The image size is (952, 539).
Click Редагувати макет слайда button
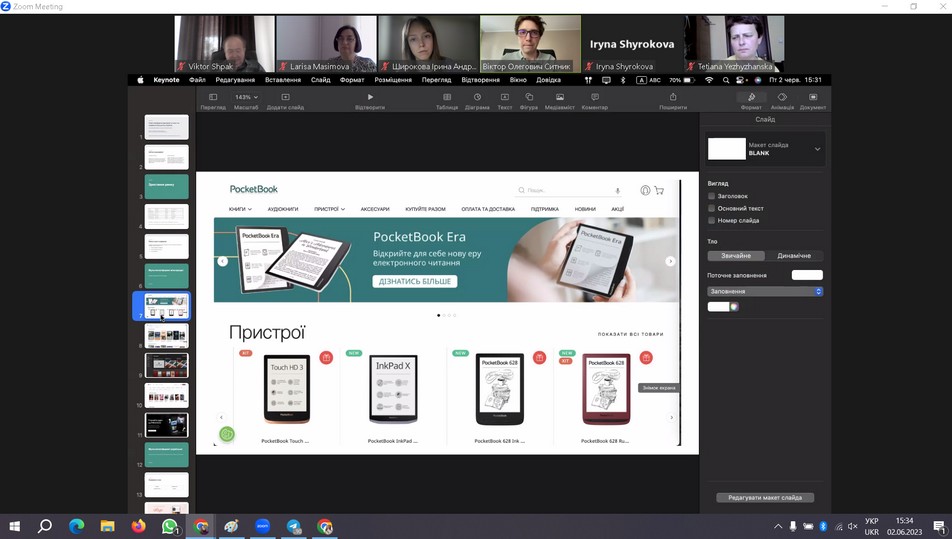coord(765,497)
